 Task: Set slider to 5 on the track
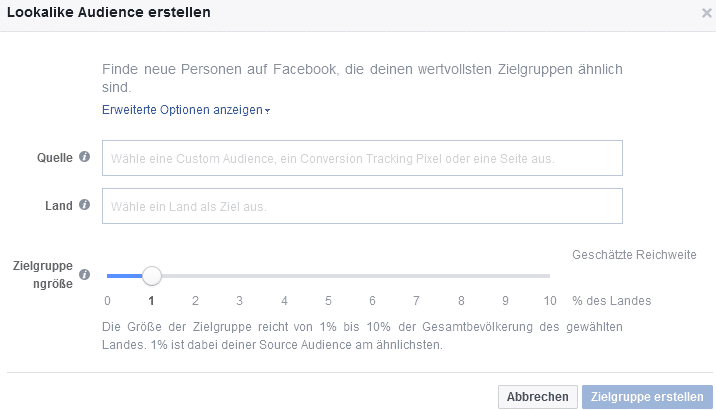pyautogui.click(x=328, y=276)
